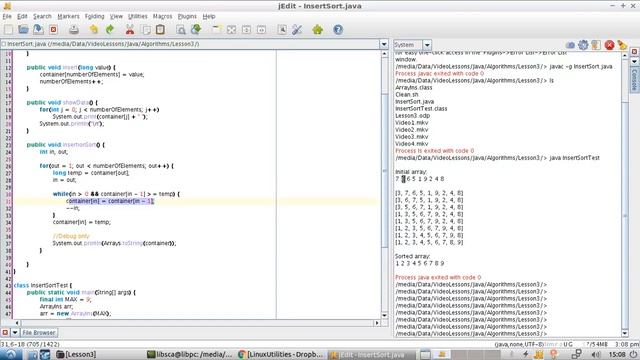Open the Search menu
640x360 pixels.
[42, 16]
